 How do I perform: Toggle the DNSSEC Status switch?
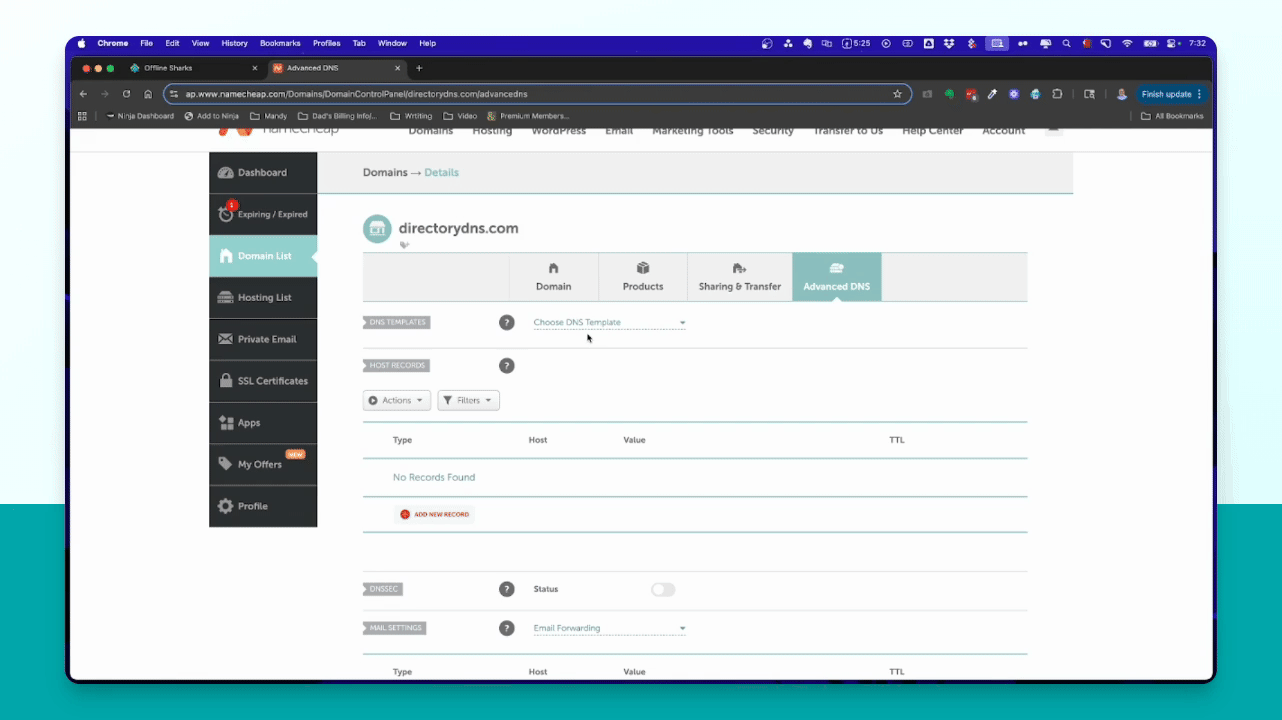click(663, 590)
